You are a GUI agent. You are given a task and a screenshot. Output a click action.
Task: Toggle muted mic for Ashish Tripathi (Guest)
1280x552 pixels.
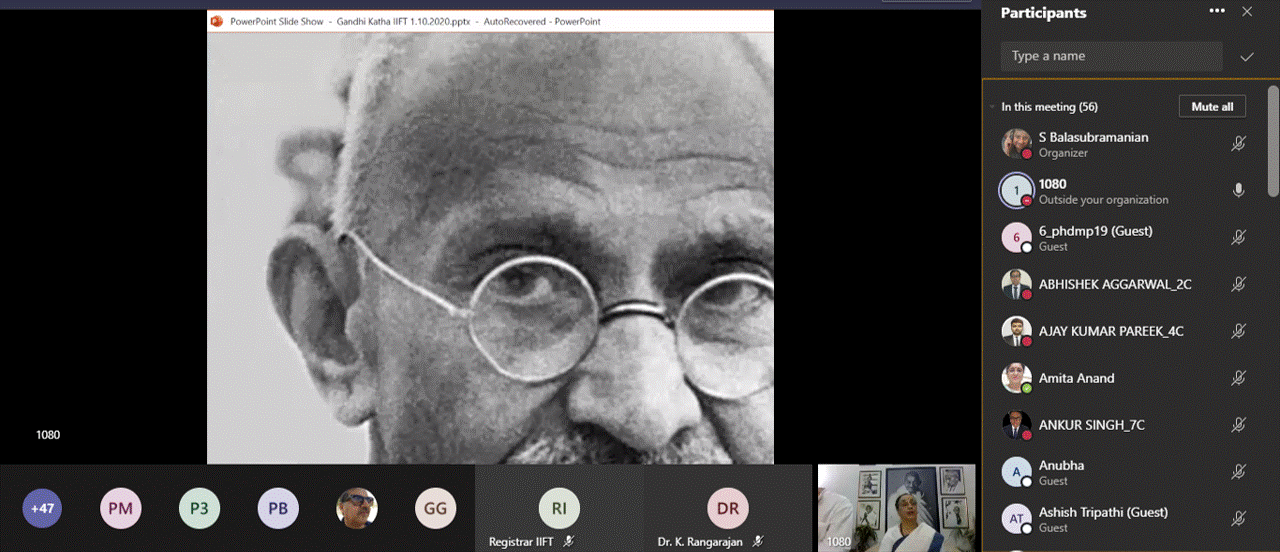click(1238, 519)
